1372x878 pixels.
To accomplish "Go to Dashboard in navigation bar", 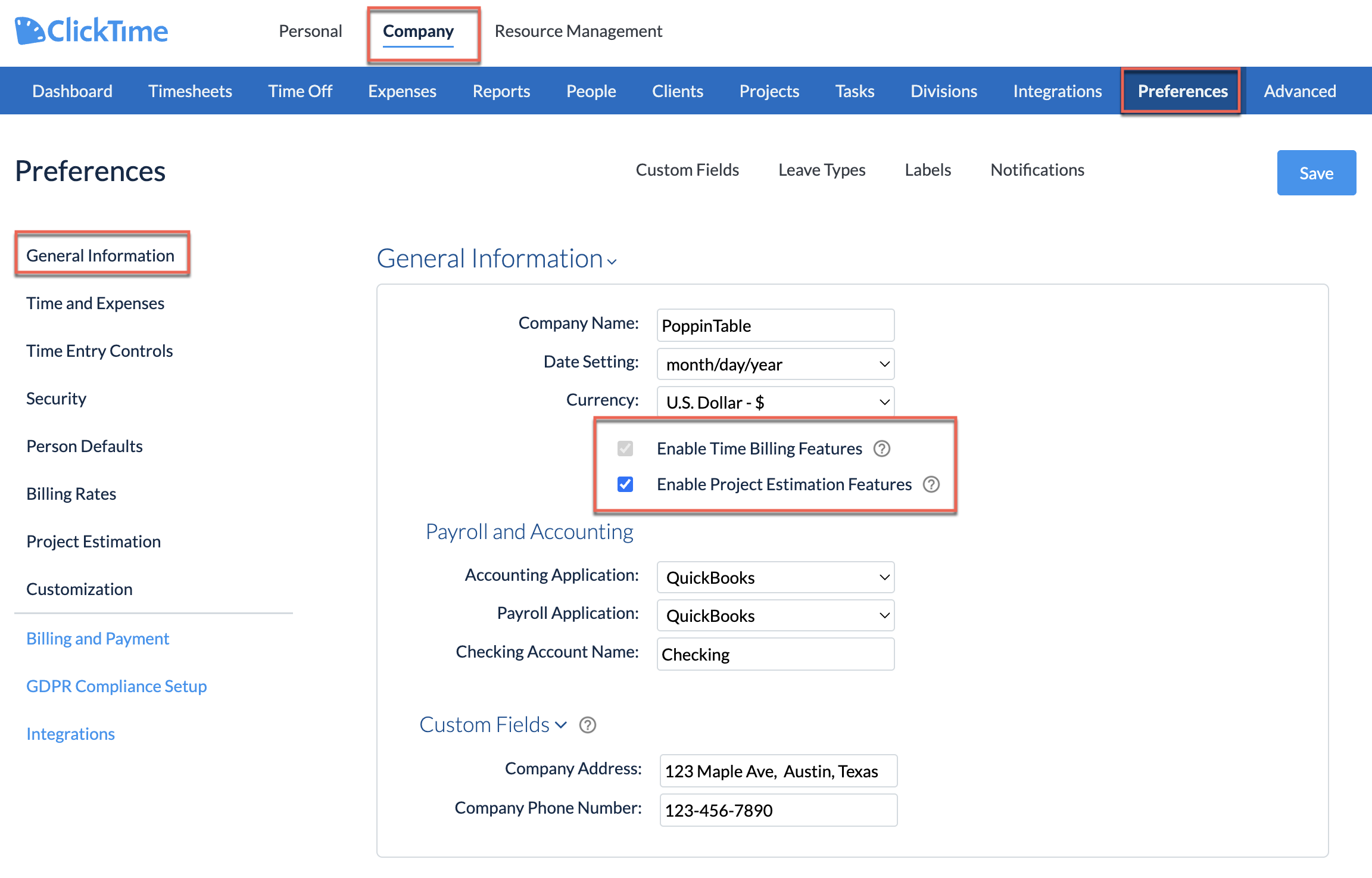I will tap(72, 91).
